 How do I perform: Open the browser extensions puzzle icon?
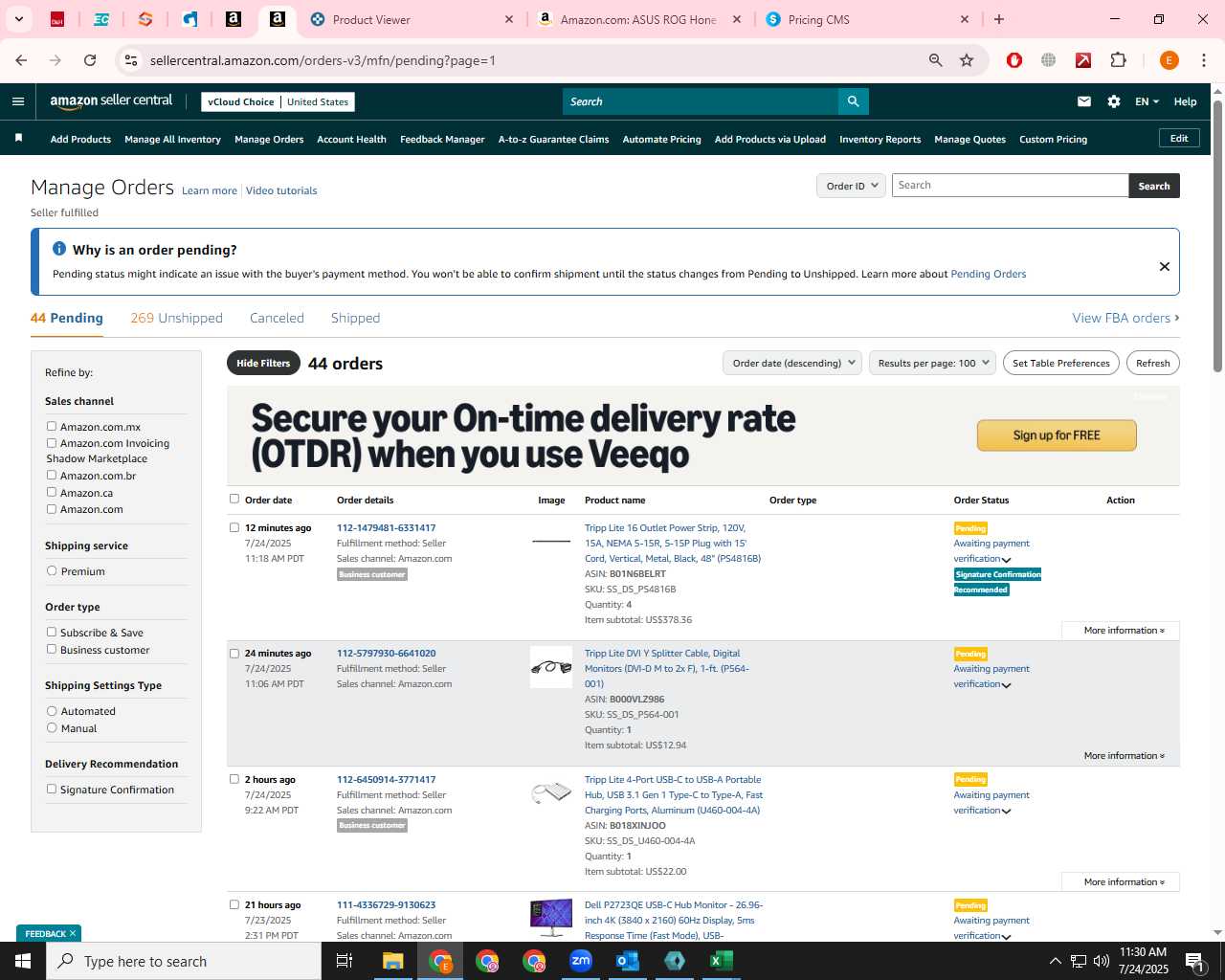coord(1118,60)
